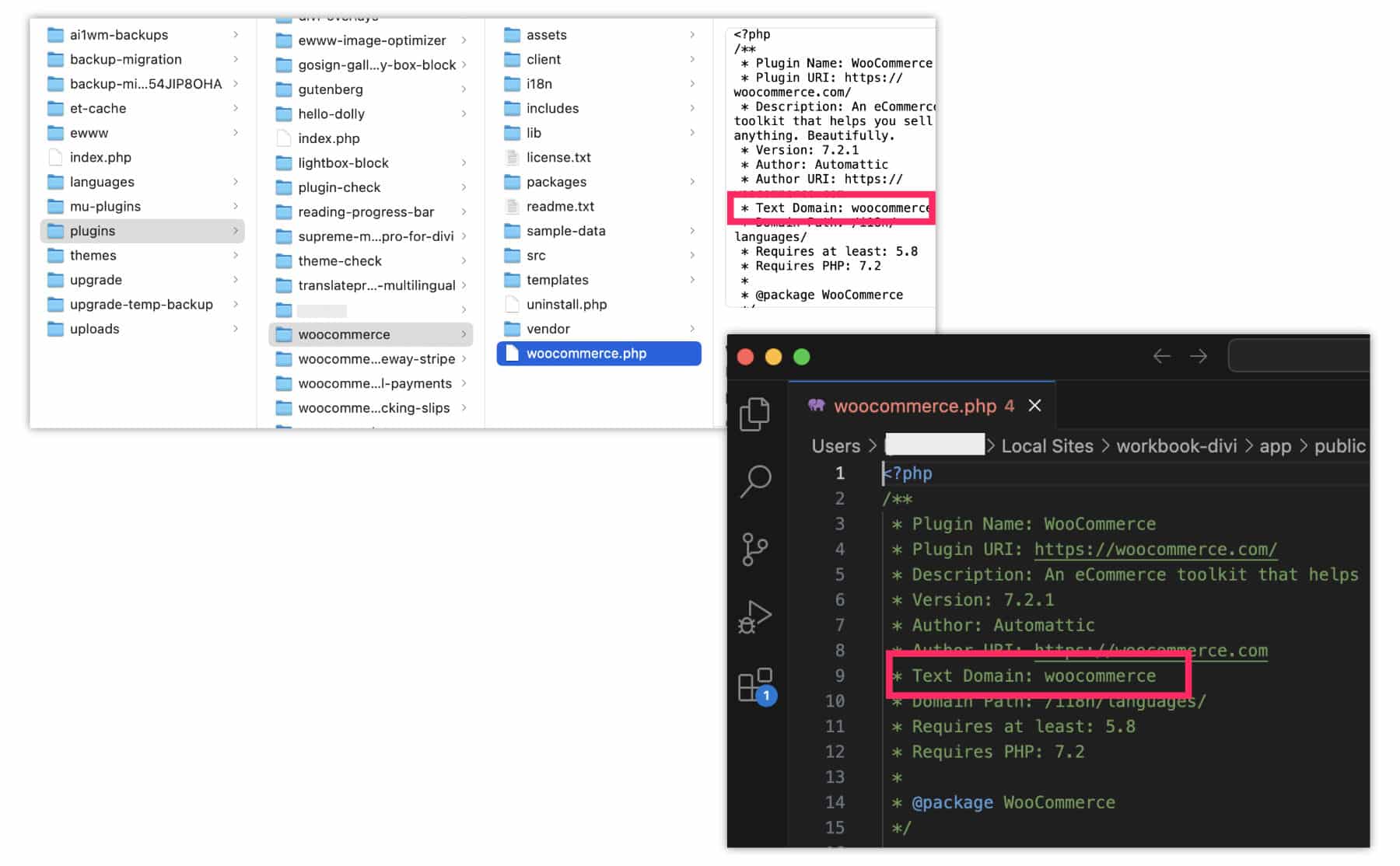Select the vendor folder in woocommerce
The image size is (1400, 866).
point(599,329)
